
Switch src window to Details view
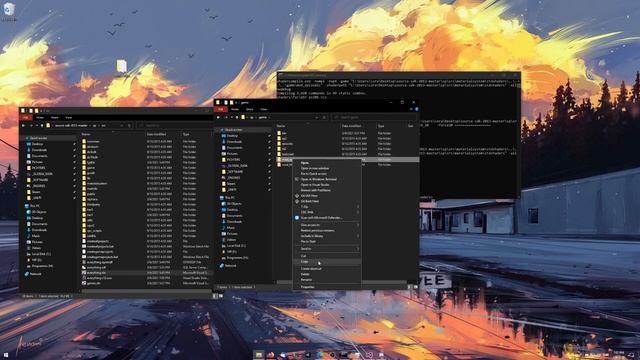[215, 296]
